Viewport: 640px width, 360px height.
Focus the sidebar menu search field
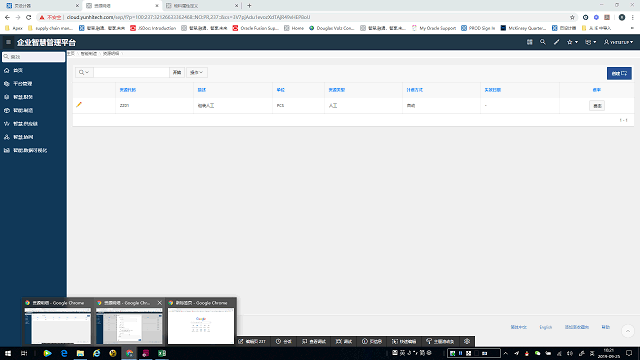click(33, 57)
